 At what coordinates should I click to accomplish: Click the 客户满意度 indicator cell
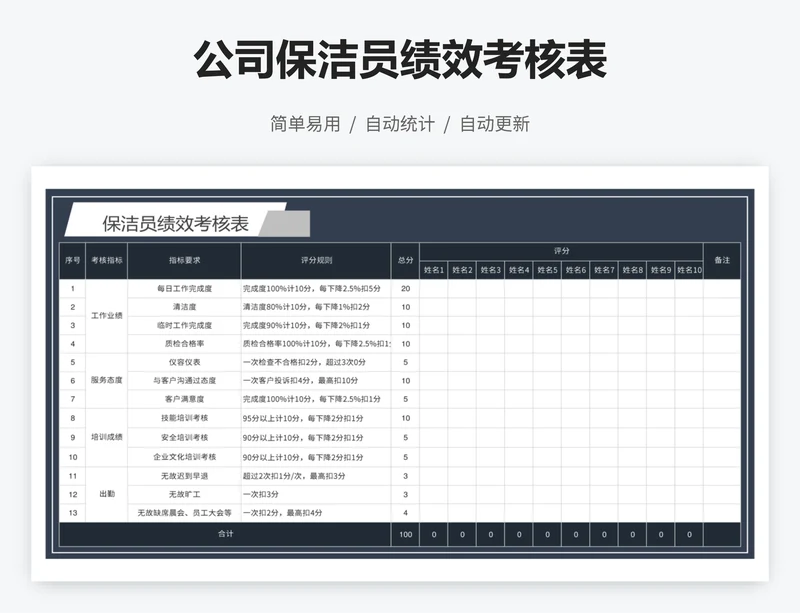185,399
